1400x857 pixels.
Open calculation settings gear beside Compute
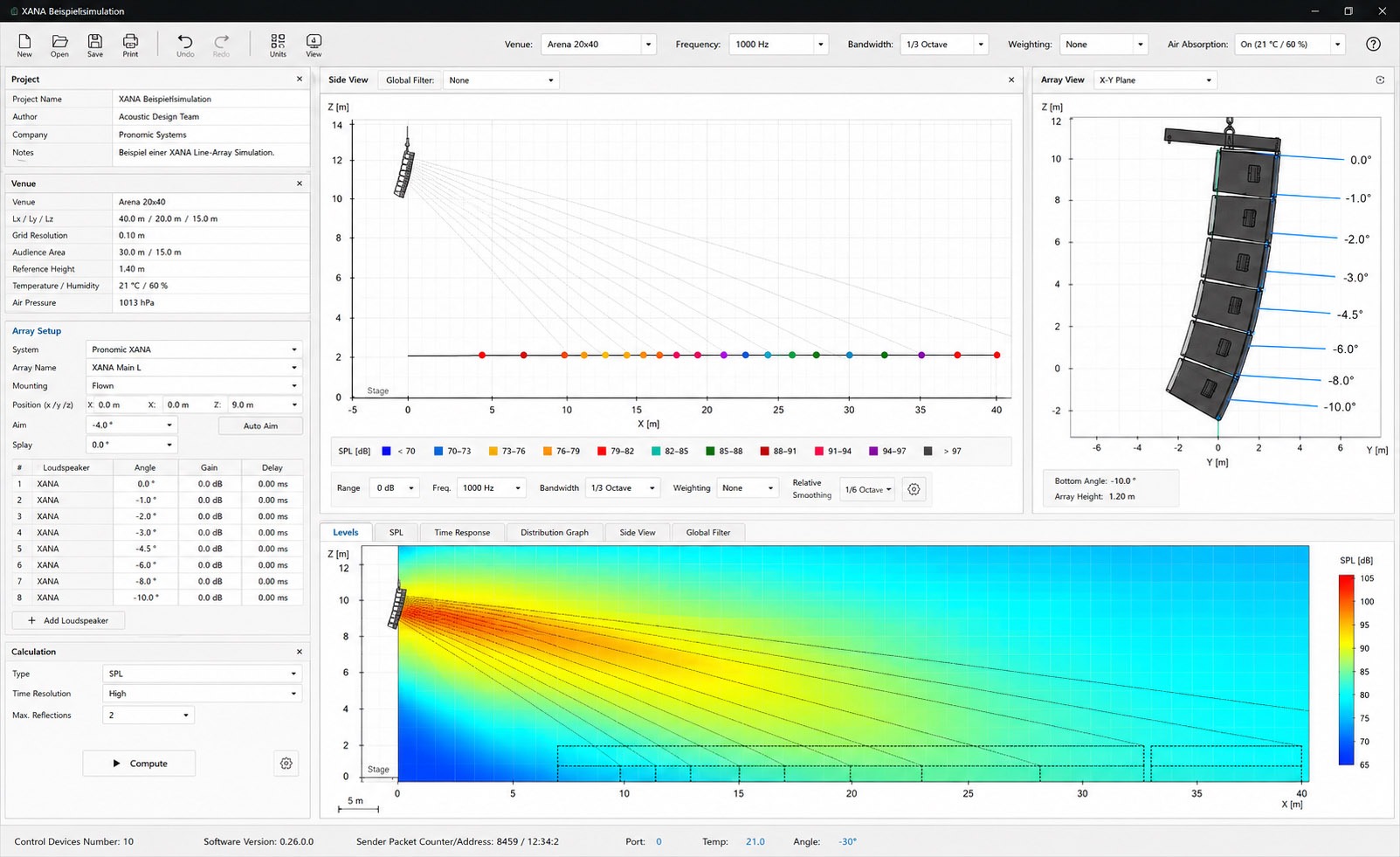[286, 764]
